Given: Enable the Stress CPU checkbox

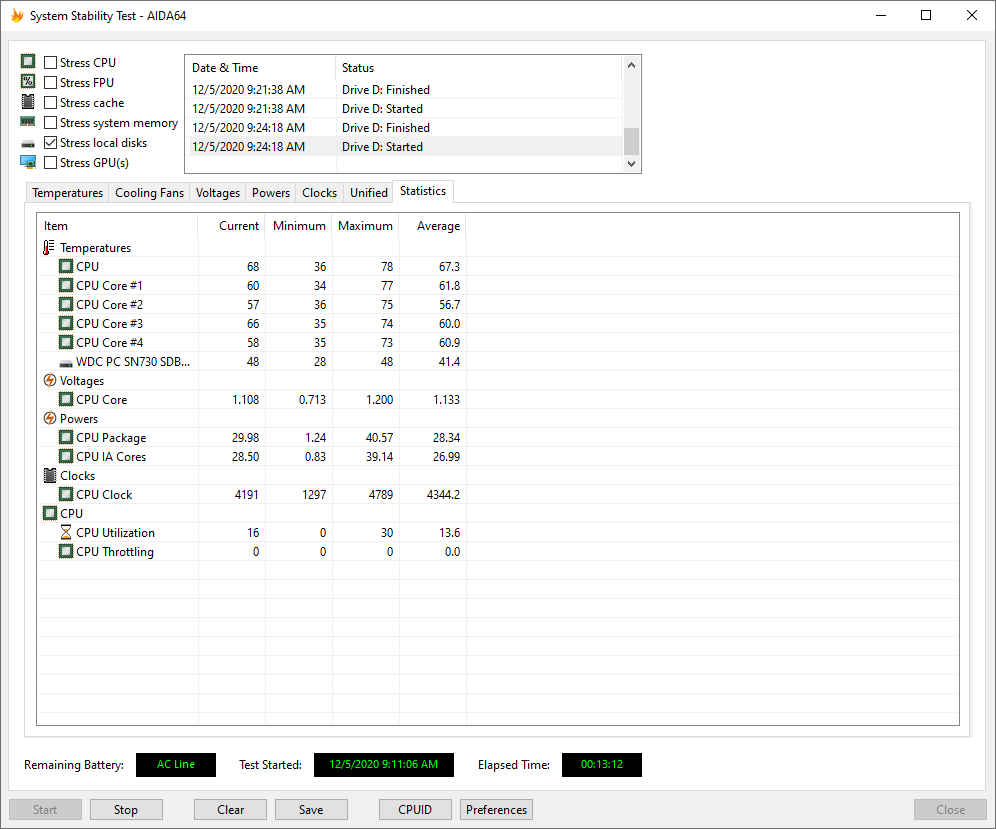Looking at the screenshot, I should coord(50,62).
